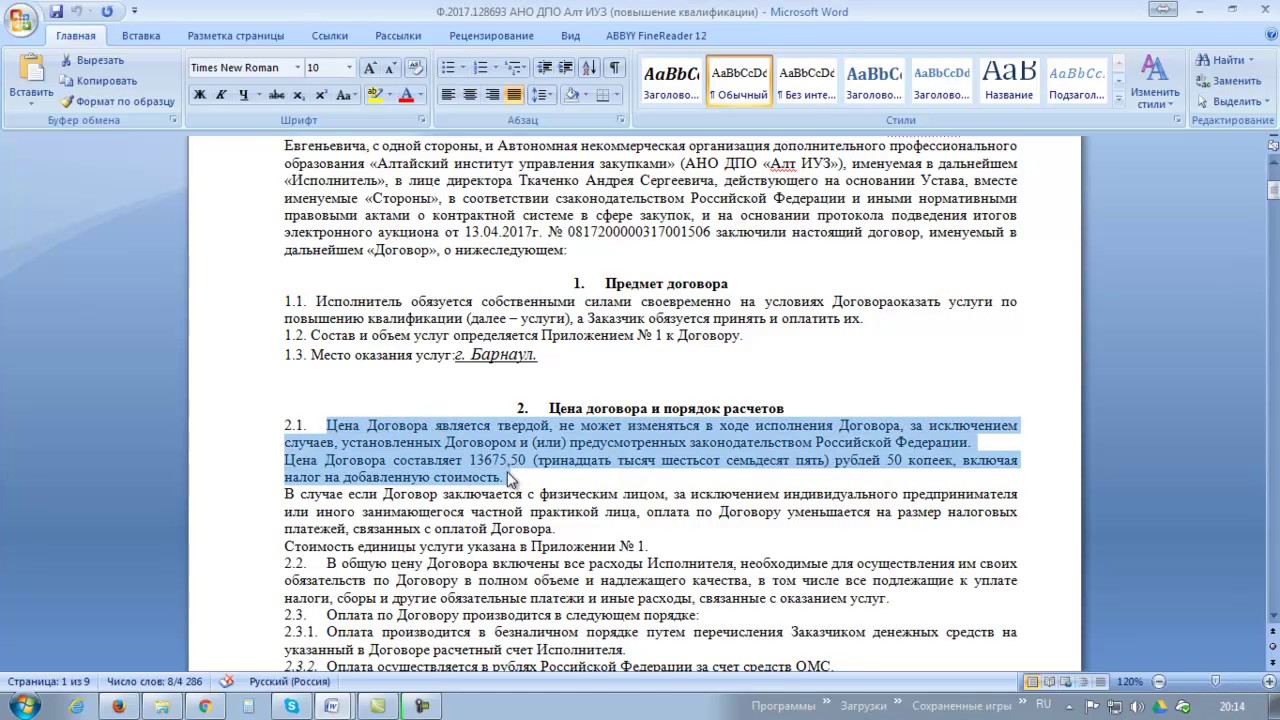The width and height of the screenshot is (1280, 720).
Task: Open Изменить стили menu
Action: coord(1155,82)
